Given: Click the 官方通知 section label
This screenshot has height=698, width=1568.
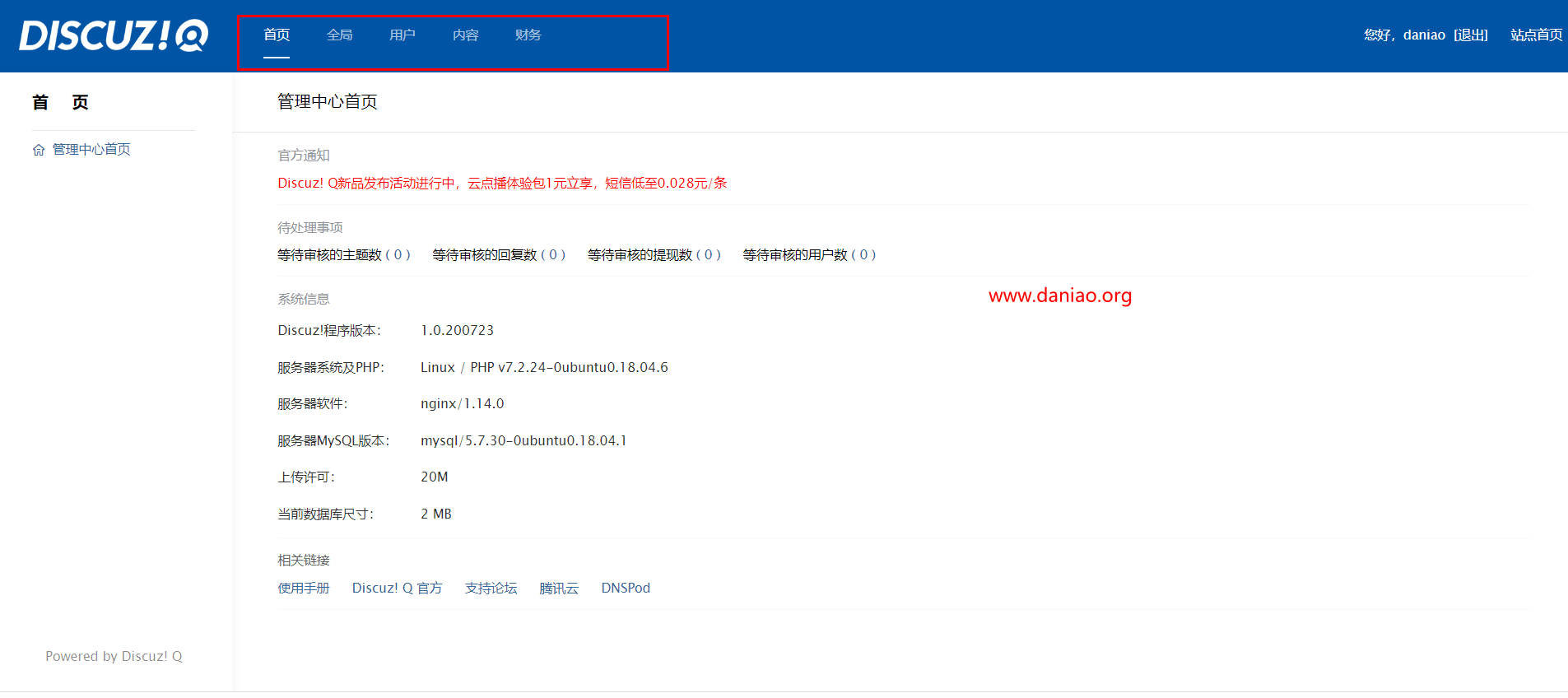Looking at the screenshot, I should coord(304,155).
